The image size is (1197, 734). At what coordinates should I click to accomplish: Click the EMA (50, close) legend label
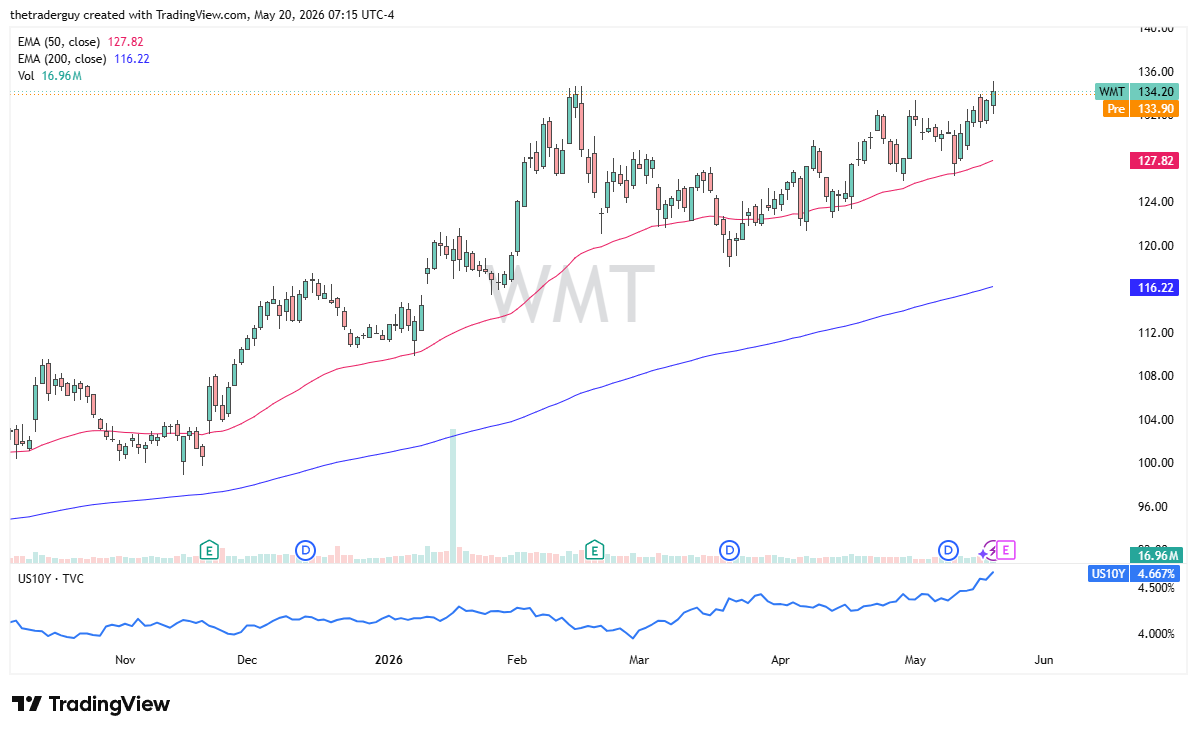(x=59, y=42)
